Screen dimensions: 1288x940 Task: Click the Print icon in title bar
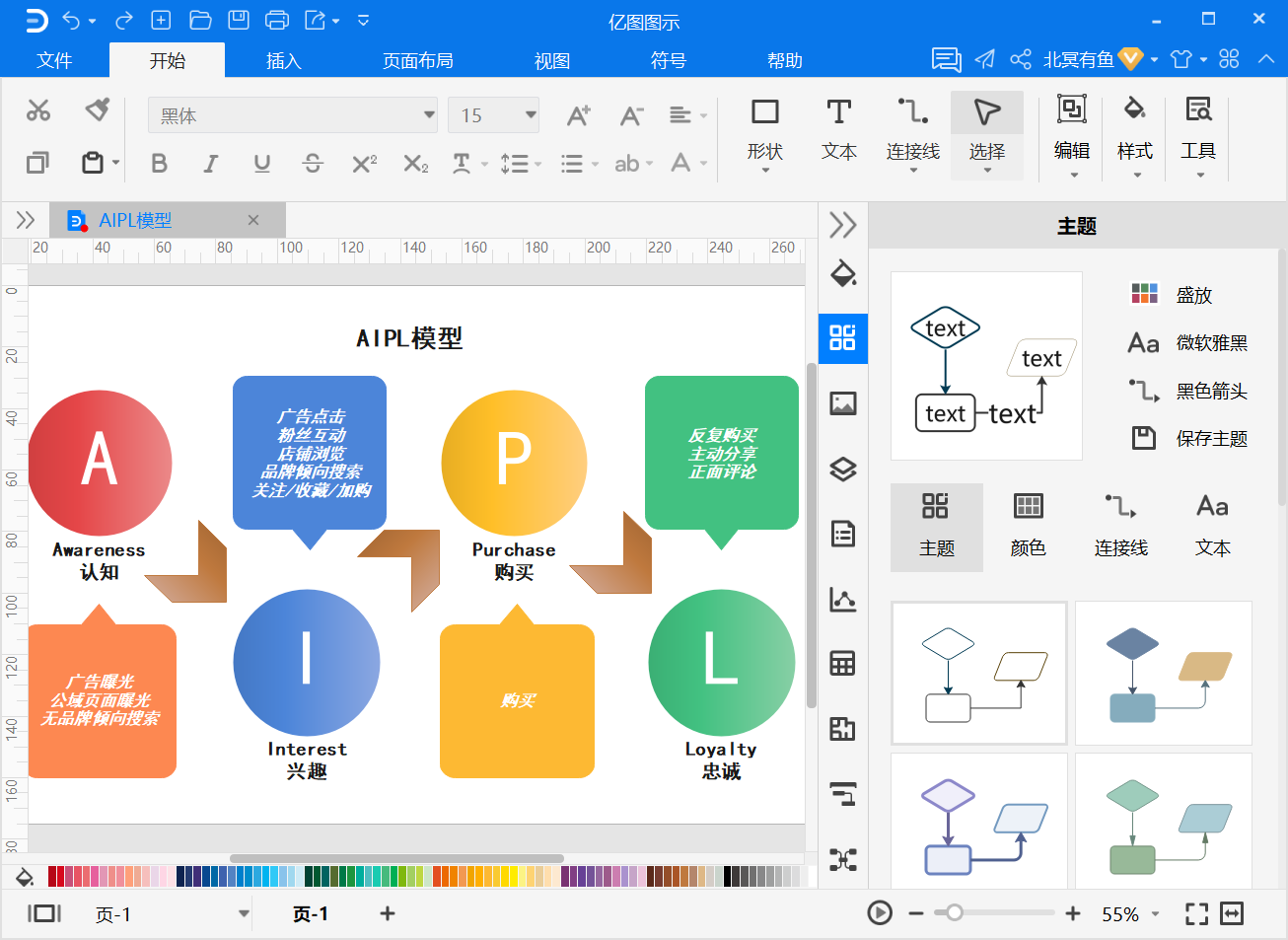(278, 20)
